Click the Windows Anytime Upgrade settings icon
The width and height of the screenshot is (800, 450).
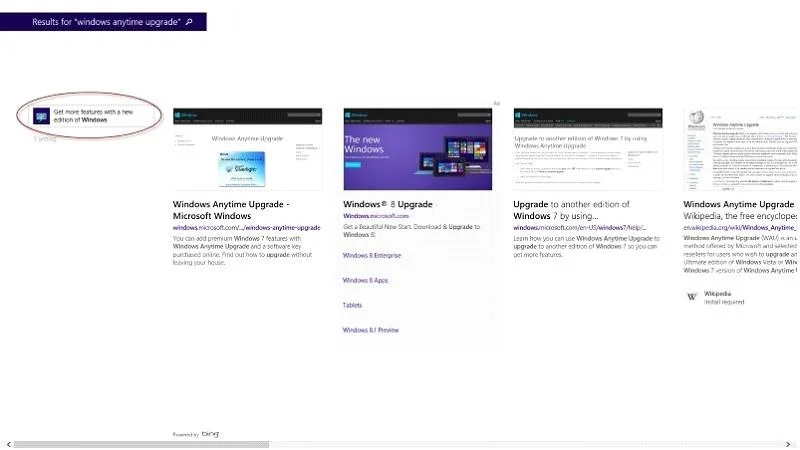tap(41, 116)
